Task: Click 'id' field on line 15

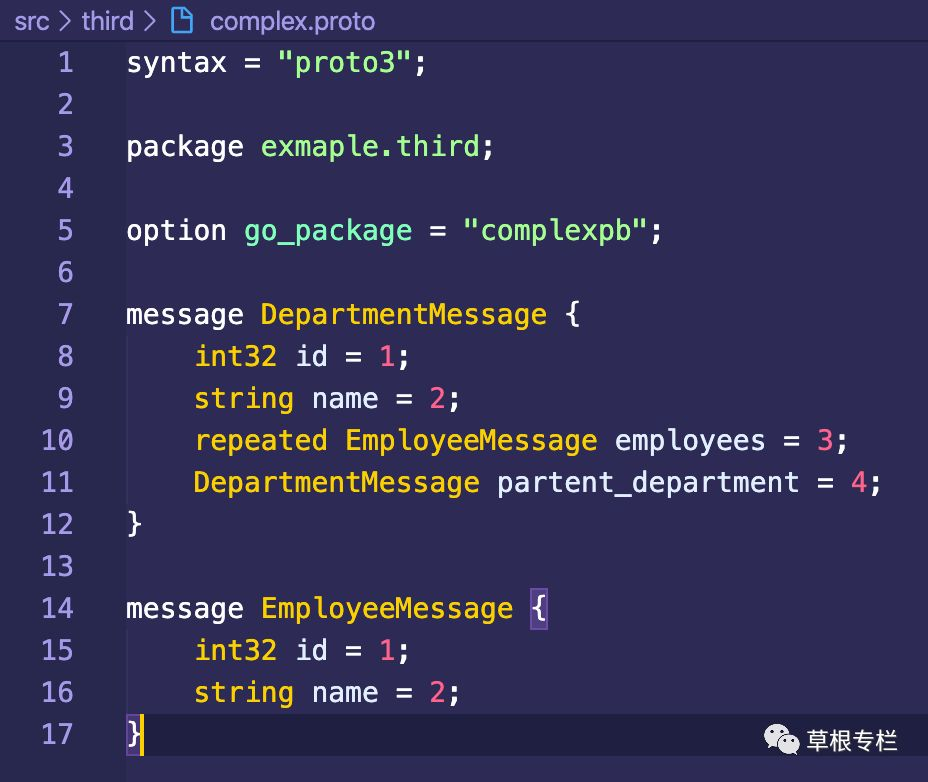Action: (x=311, y=650)
